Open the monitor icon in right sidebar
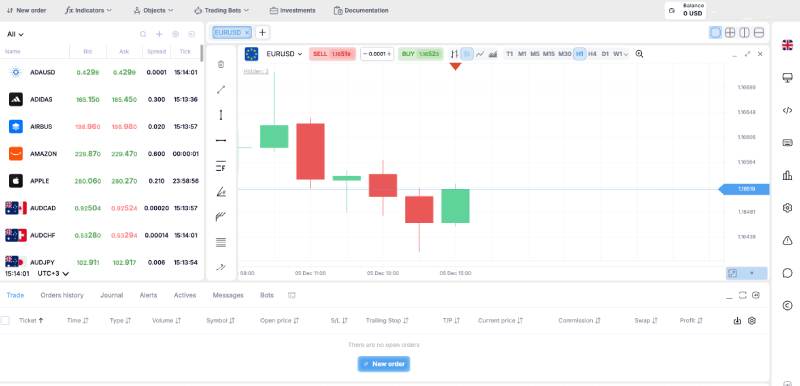 click(x=787, y=78)
